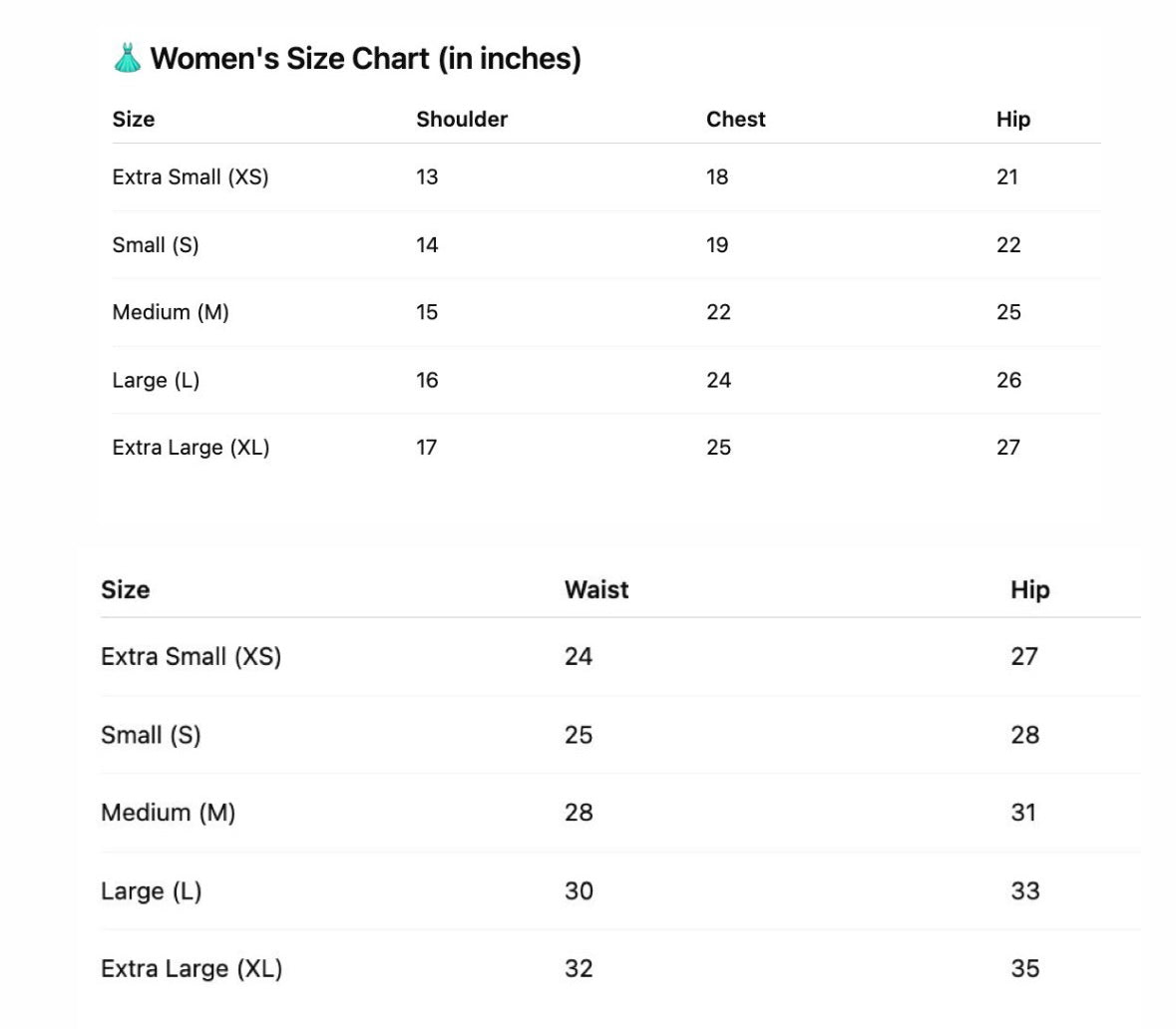Click waist value 32 for Extra Large
Viewport: 1176px width, 1029px height.
point(579,968)
